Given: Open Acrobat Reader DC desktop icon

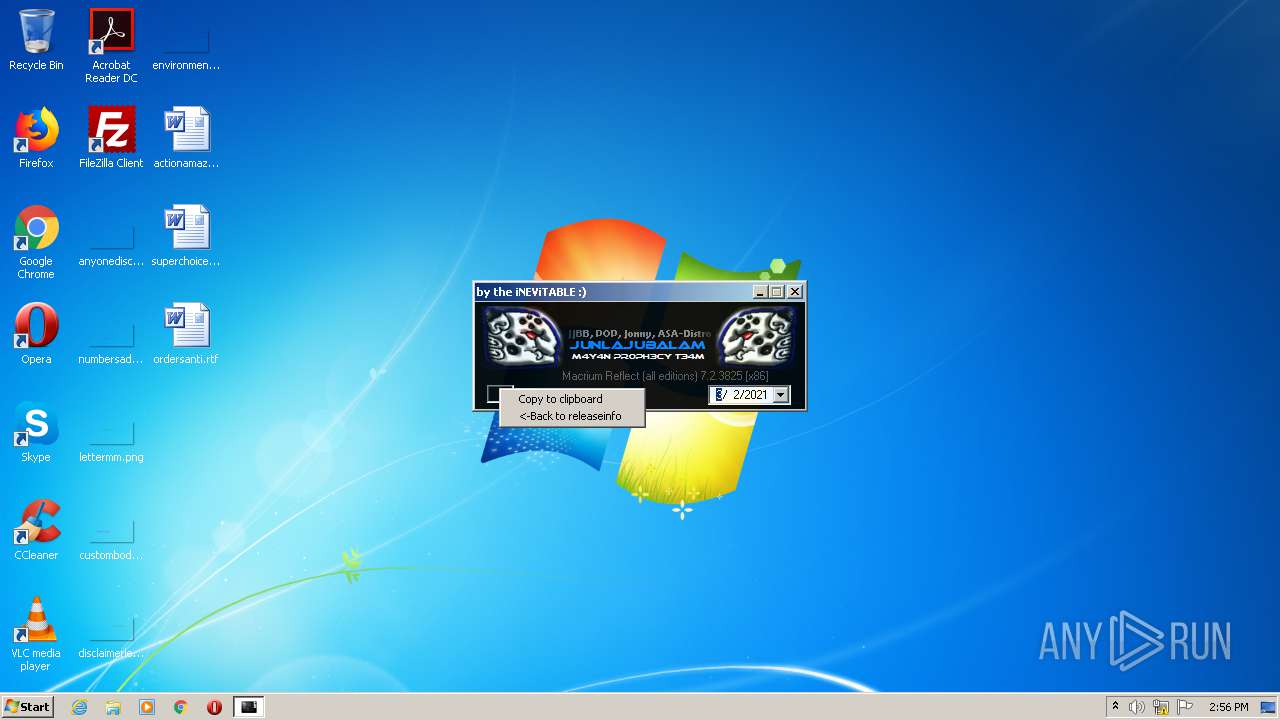Looking at the screenshot, I should (x=111, y=46).
